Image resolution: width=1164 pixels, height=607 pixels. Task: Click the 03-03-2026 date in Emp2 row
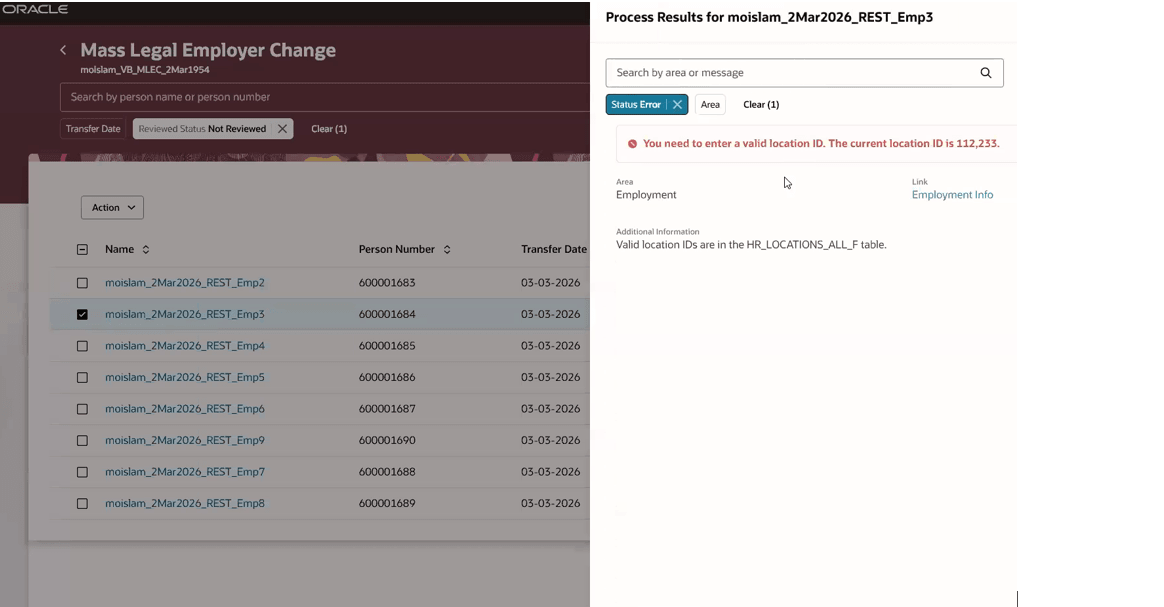(x=550, y=283)
